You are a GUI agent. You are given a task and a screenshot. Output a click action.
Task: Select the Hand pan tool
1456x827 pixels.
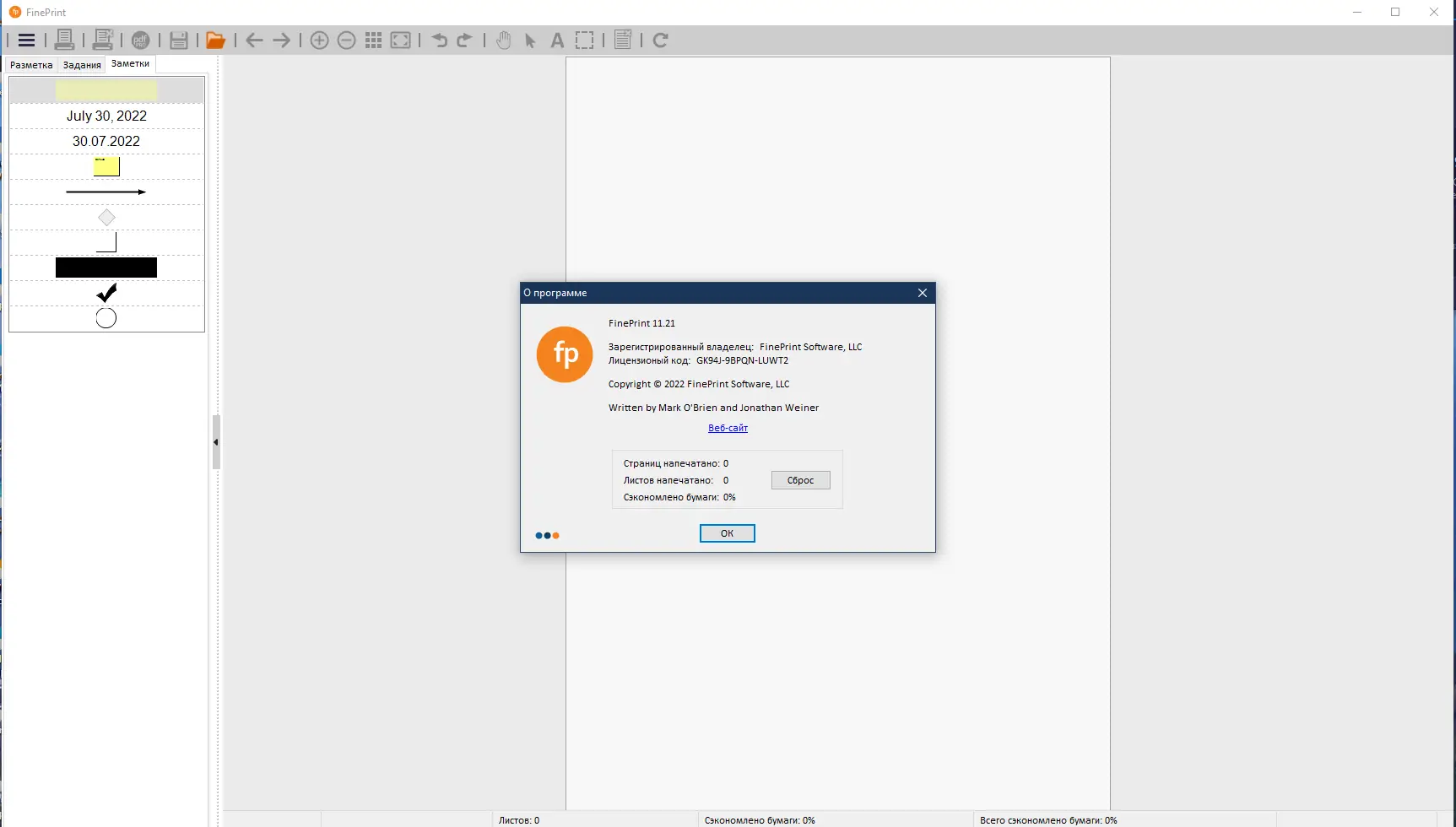tap(504, 40)
